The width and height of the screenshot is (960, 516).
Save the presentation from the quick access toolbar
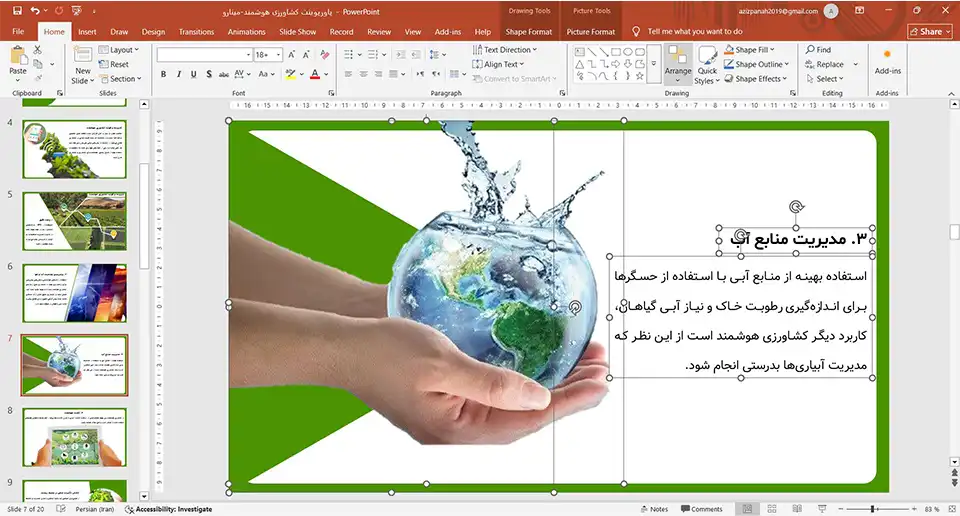point(17,11)
